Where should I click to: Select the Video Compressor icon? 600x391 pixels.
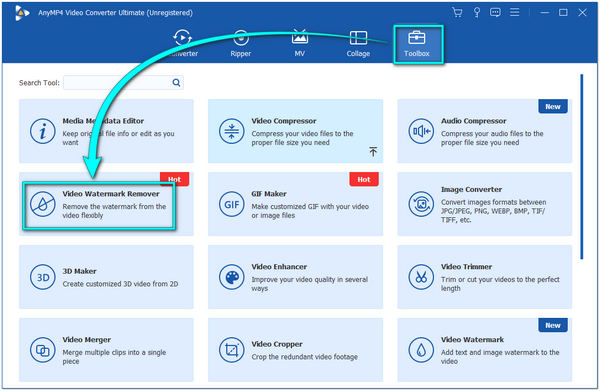coord(232,131)
